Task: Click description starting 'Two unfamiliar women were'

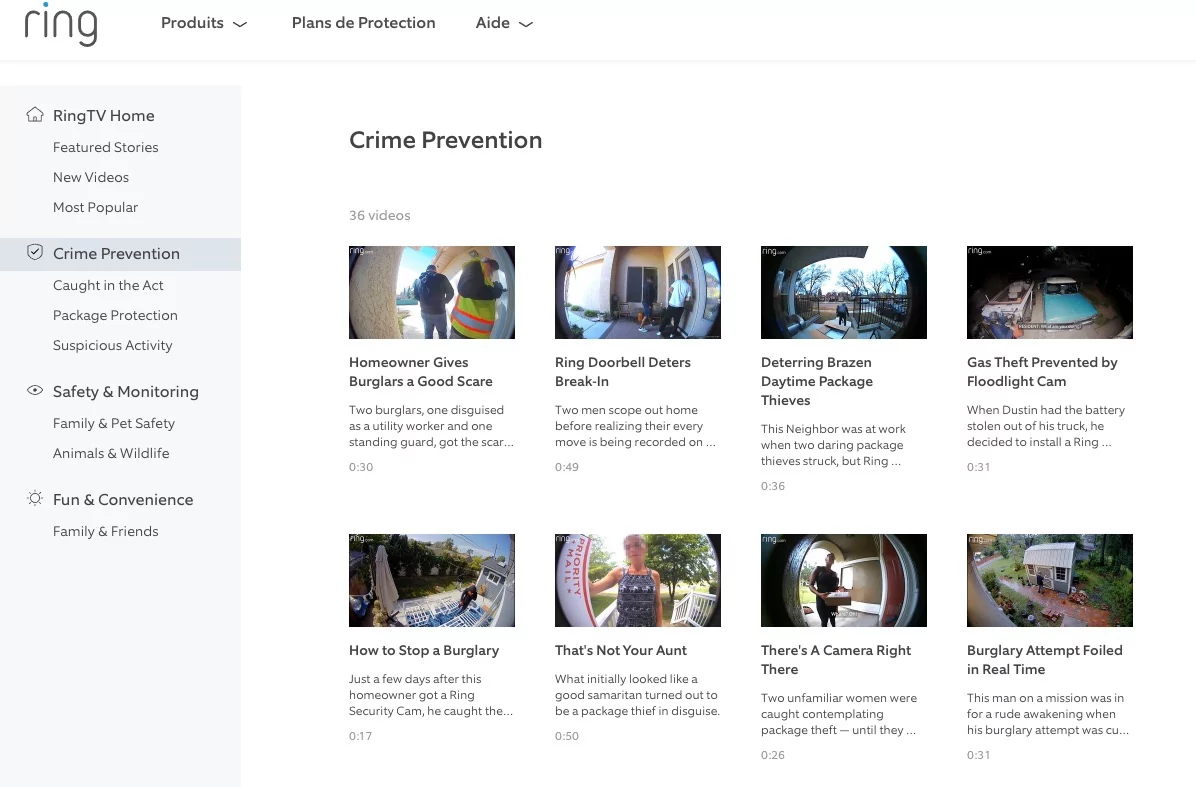Action: click(839, 715)
